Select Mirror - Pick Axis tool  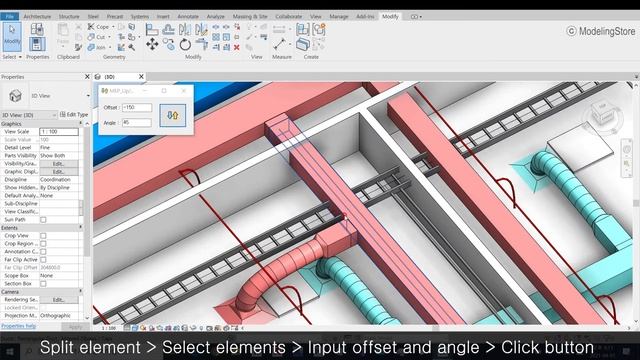click(184, 29)
